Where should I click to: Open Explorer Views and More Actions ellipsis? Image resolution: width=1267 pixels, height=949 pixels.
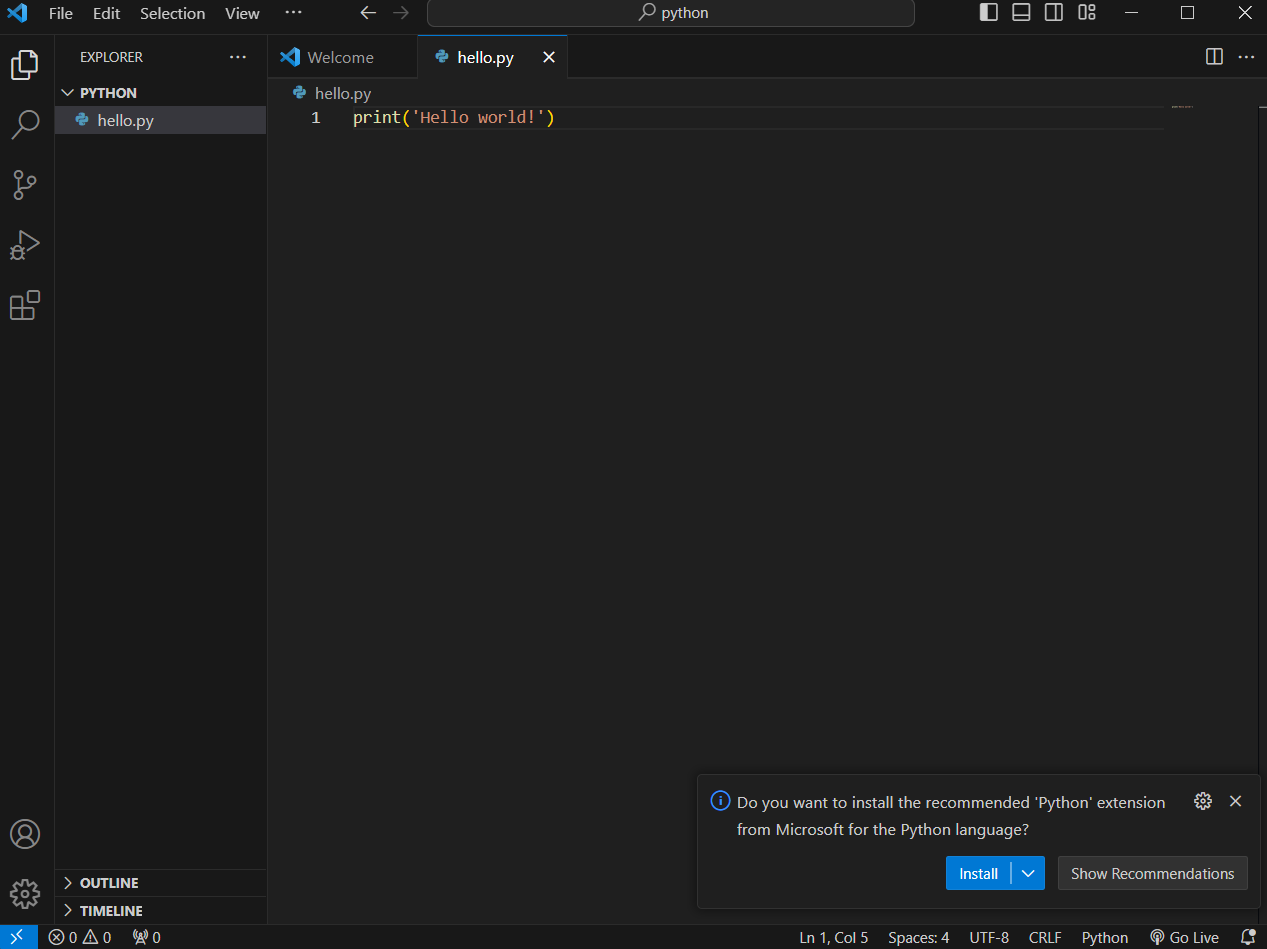[238, 57]
